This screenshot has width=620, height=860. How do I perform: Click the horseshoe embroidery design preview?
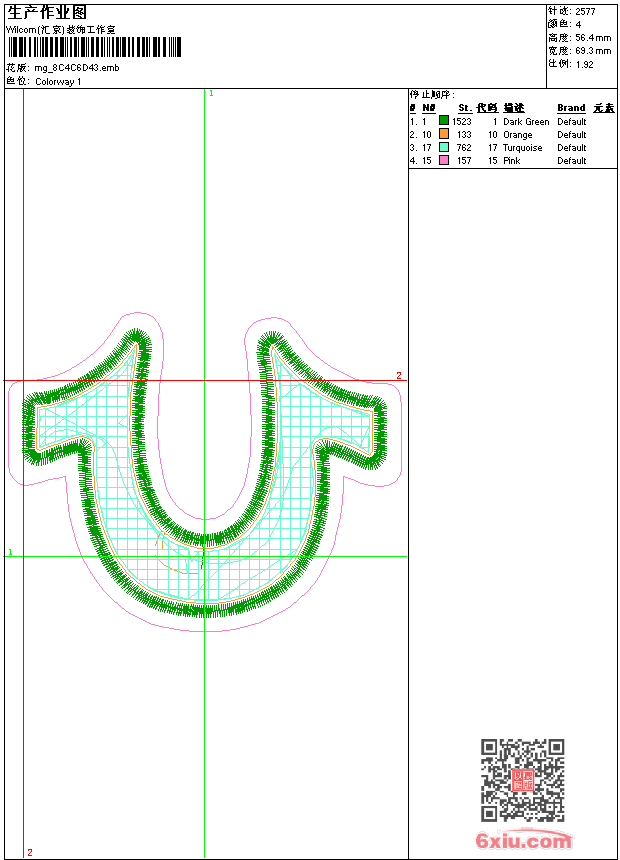(x=204, y=472)
